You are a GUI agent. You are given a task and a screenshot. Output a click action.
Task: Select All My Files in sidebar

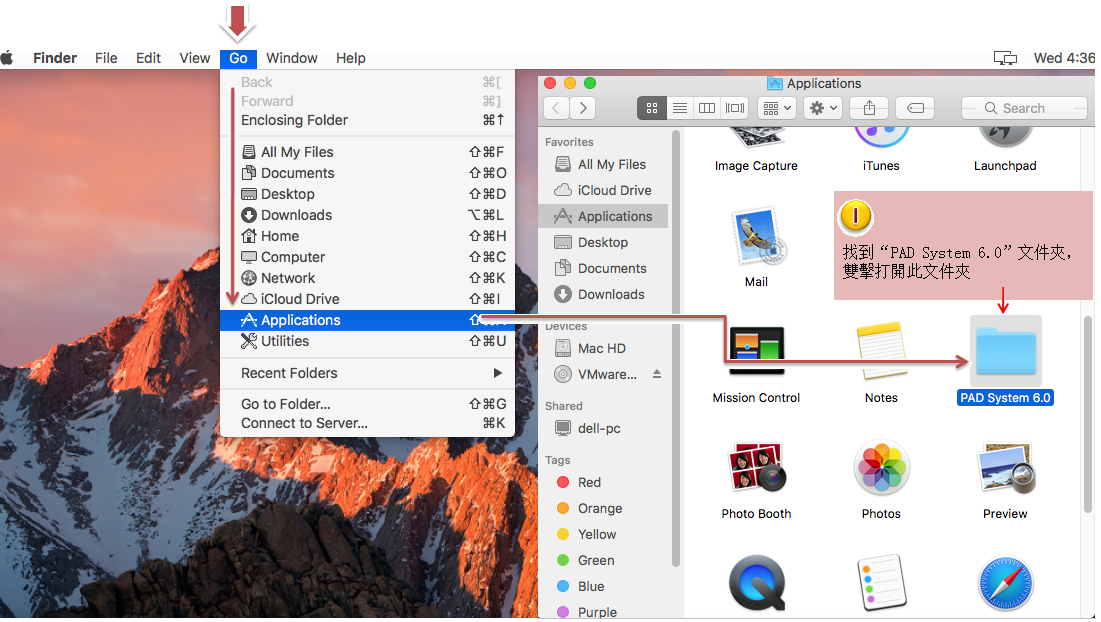point(604,164)
